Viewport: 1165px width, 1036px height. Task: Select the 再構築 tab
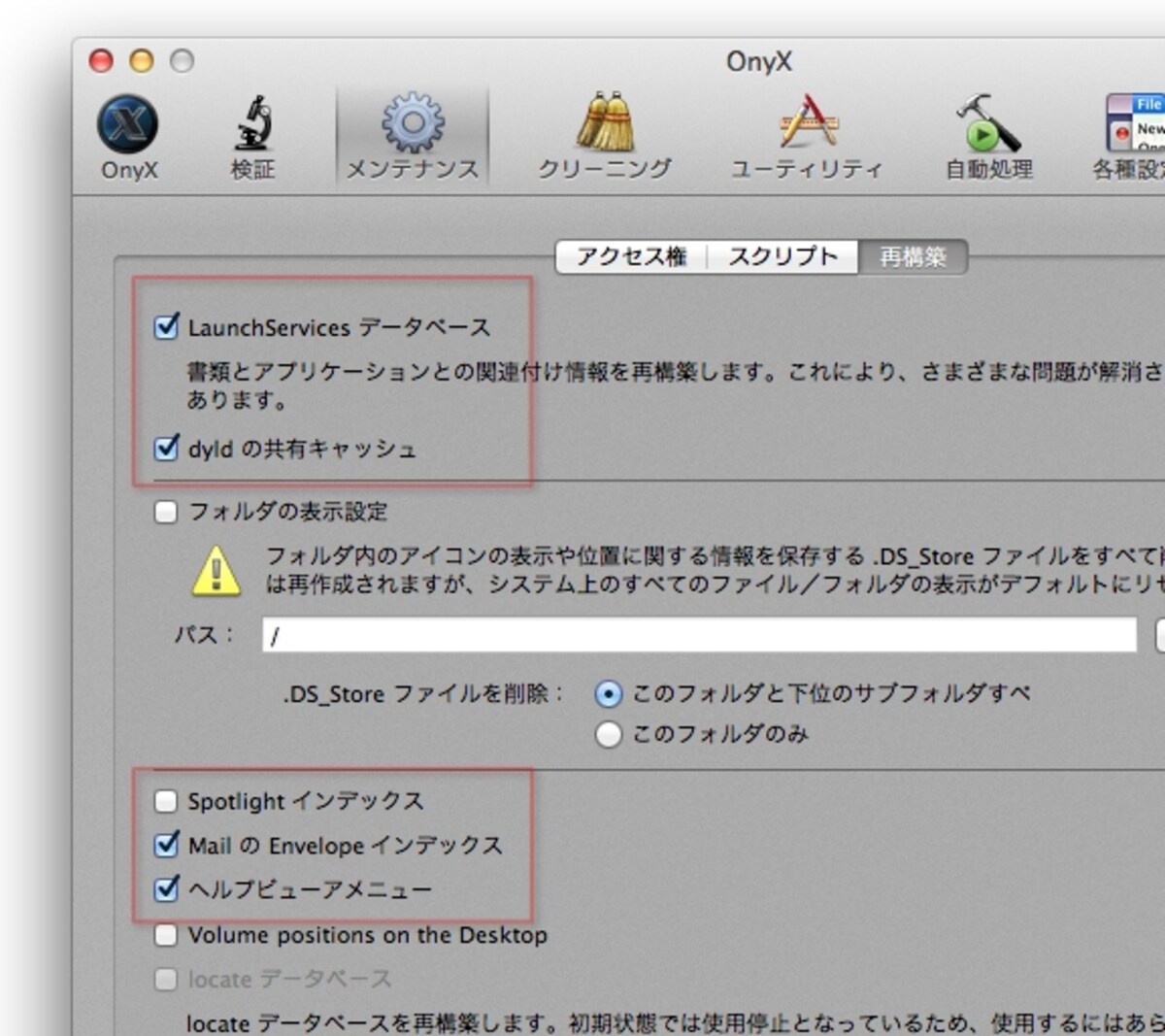pyautogui.click(x=913, y=257)
